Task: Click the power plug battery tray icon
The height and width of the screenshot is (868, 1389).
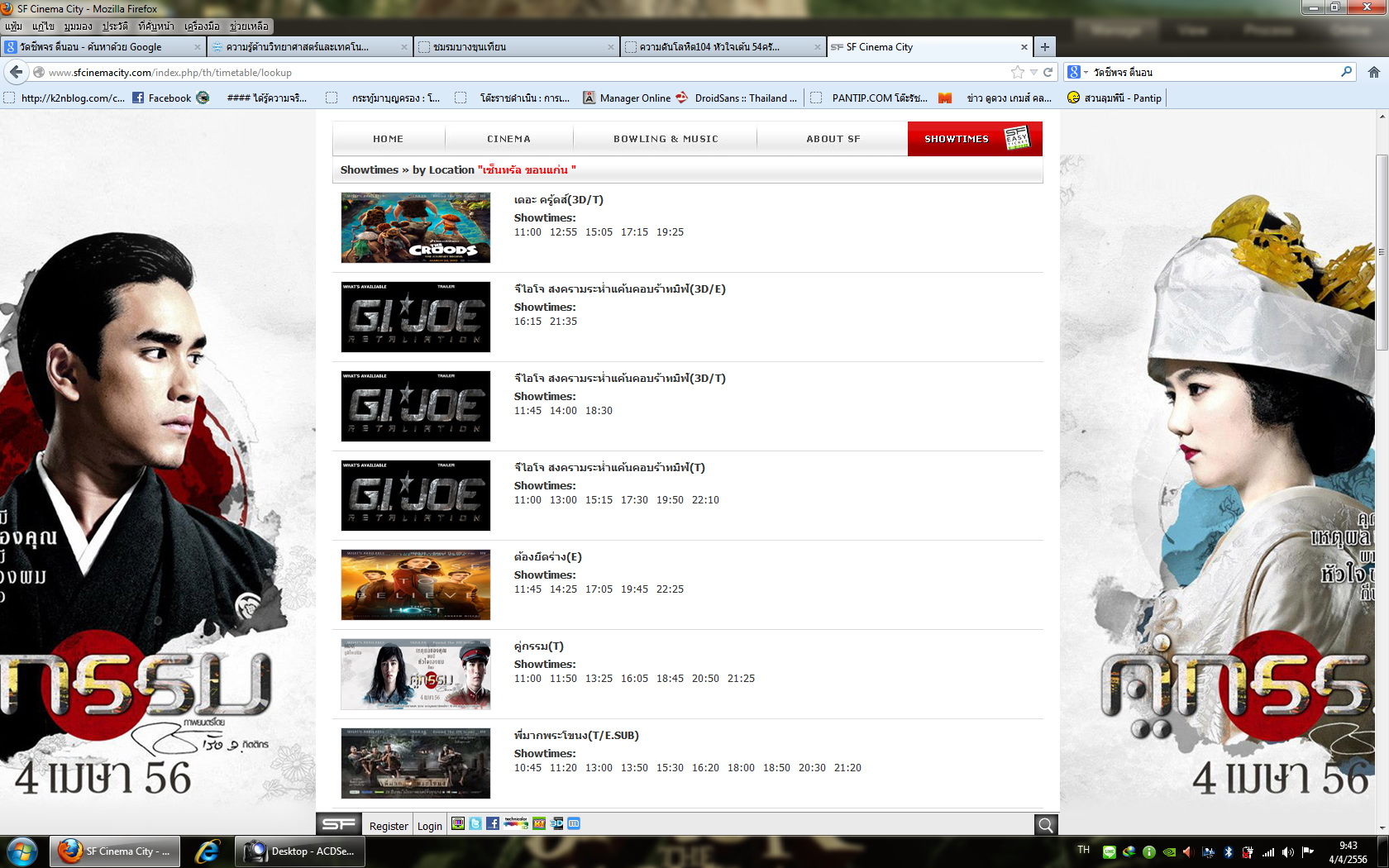Action: (1248, 851)
